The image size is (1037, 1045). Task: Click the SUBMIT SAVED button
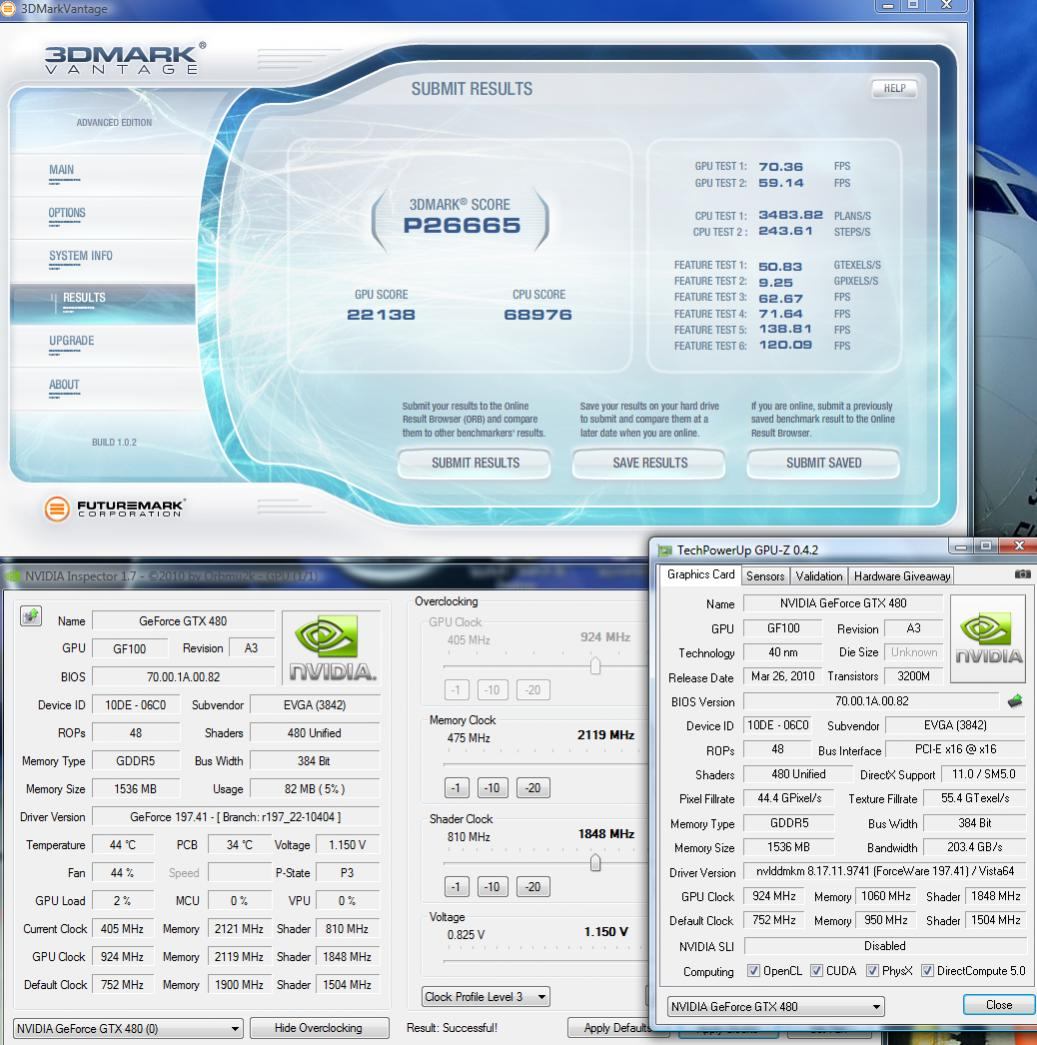823,463
